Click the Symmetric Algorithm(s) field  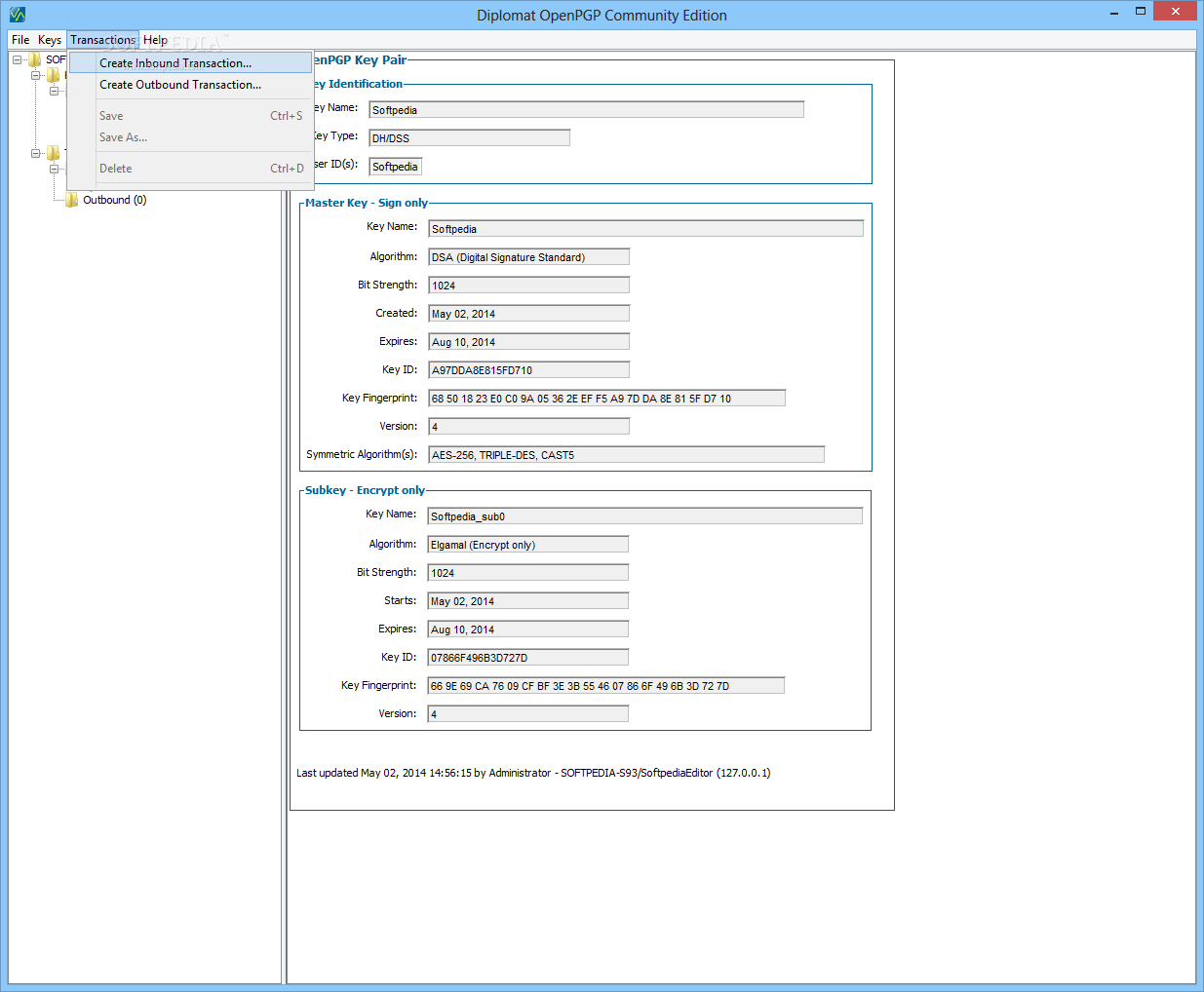(x=626, y=455)
